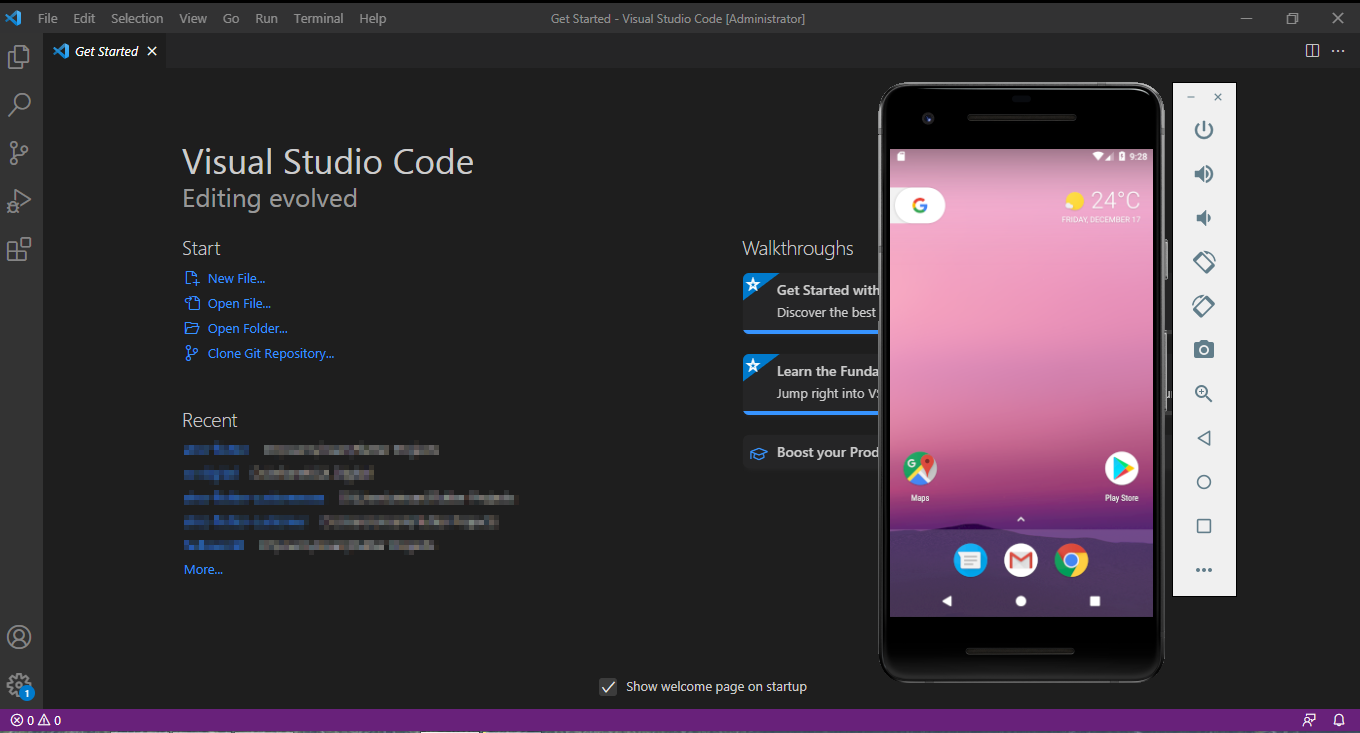The height and width of the screenshot is (733, 1360).
Task: Open the File menu
Action: point(48,18)
